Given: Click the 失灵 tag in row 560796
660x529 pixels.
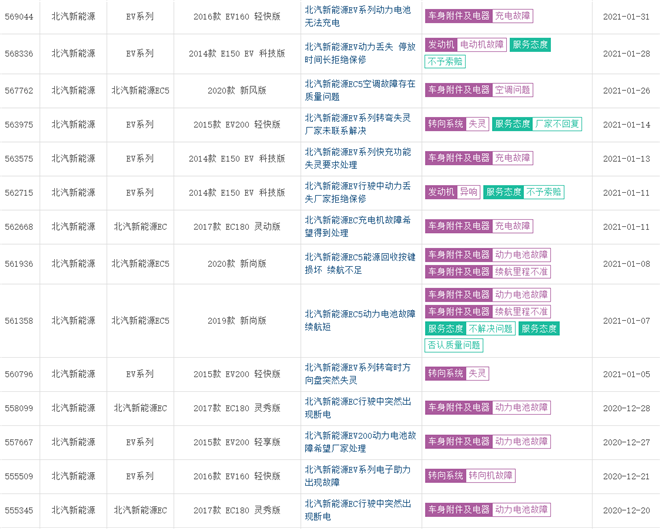Looking at the screenshot, I should 477,373.
